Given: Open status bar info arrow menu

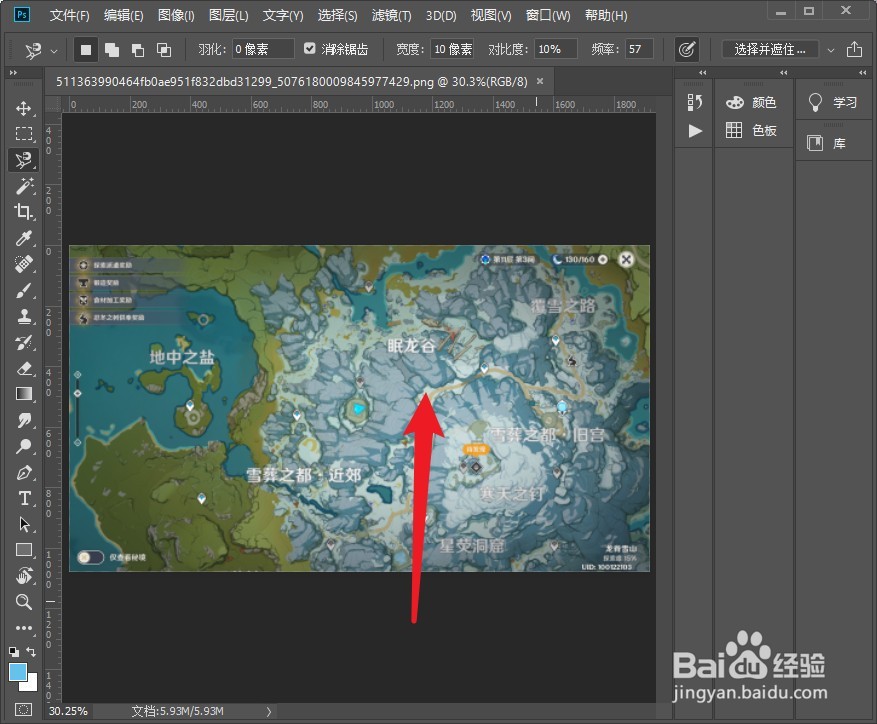Looking at the screenshot, I should pyautogui.click(x=269, y=711).
